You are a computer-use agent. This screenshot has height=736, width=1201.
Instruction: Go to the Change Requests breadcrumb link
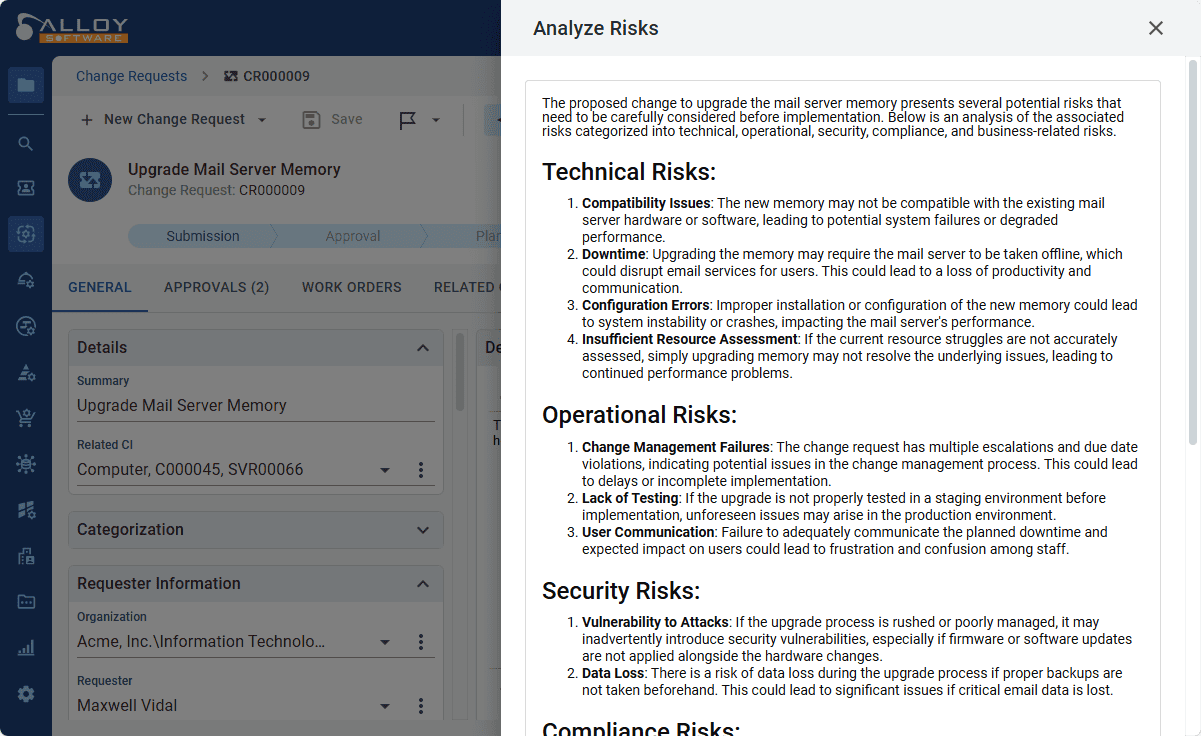point(132,76)
